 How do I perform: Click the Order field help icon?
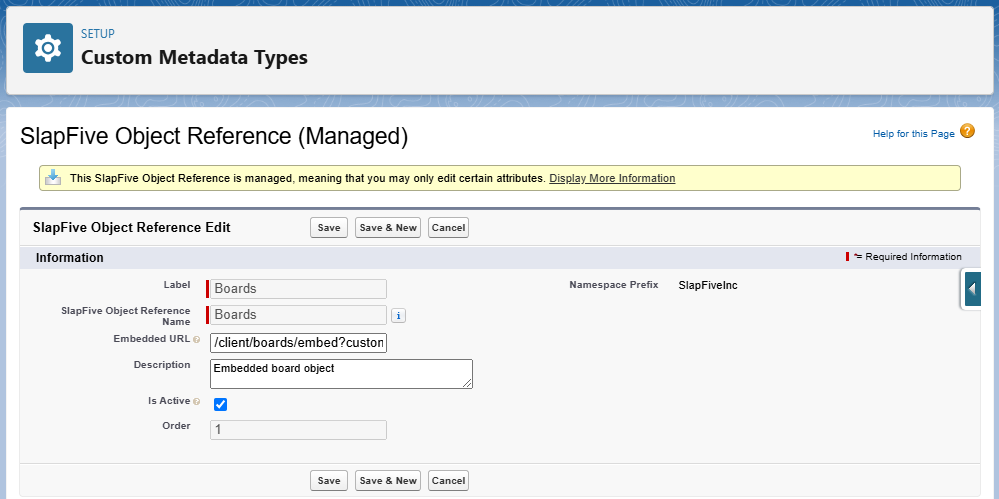pyautogui.click(x=197, y=427)
